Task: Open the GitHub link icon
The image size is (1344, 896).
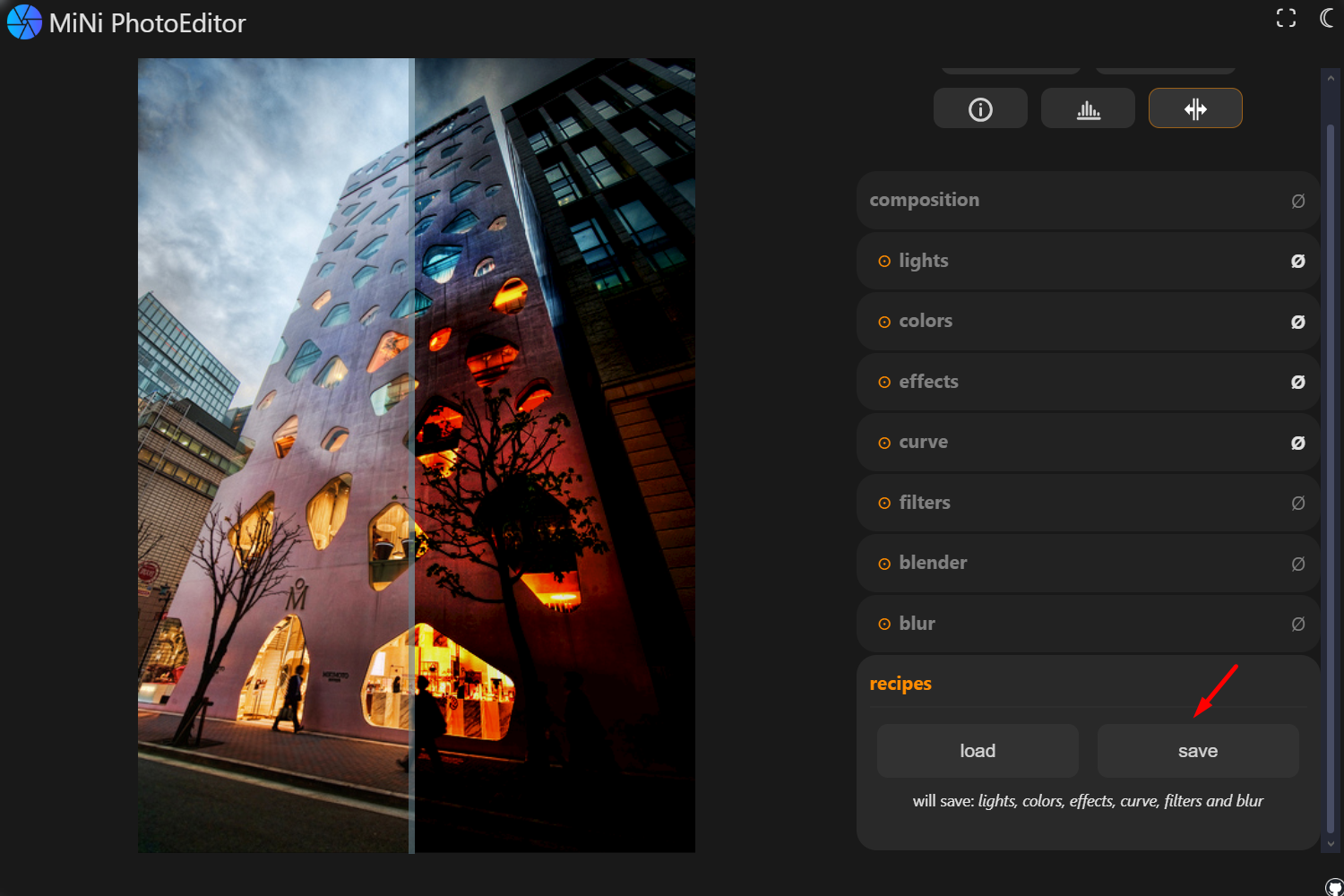Action: pos(1334,887)
